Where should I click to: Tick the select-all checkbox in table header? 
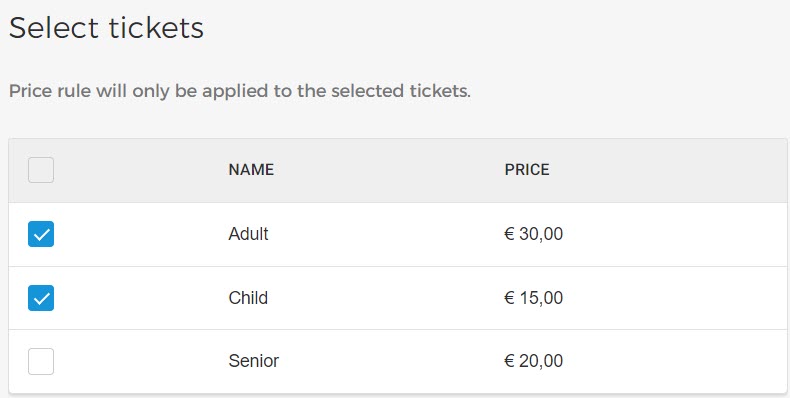41,170
